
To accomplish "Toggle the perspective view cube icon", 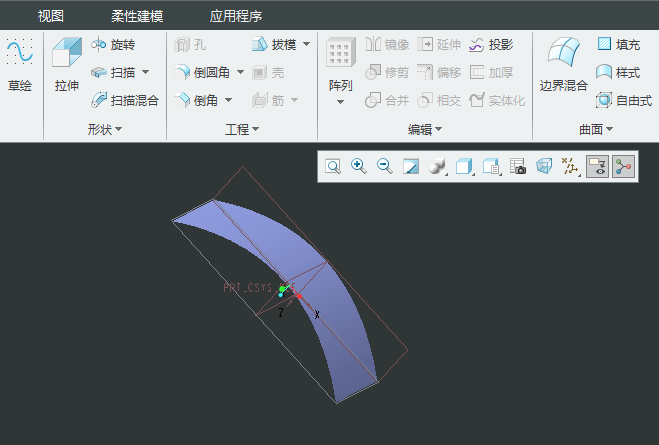I will 544,166.
